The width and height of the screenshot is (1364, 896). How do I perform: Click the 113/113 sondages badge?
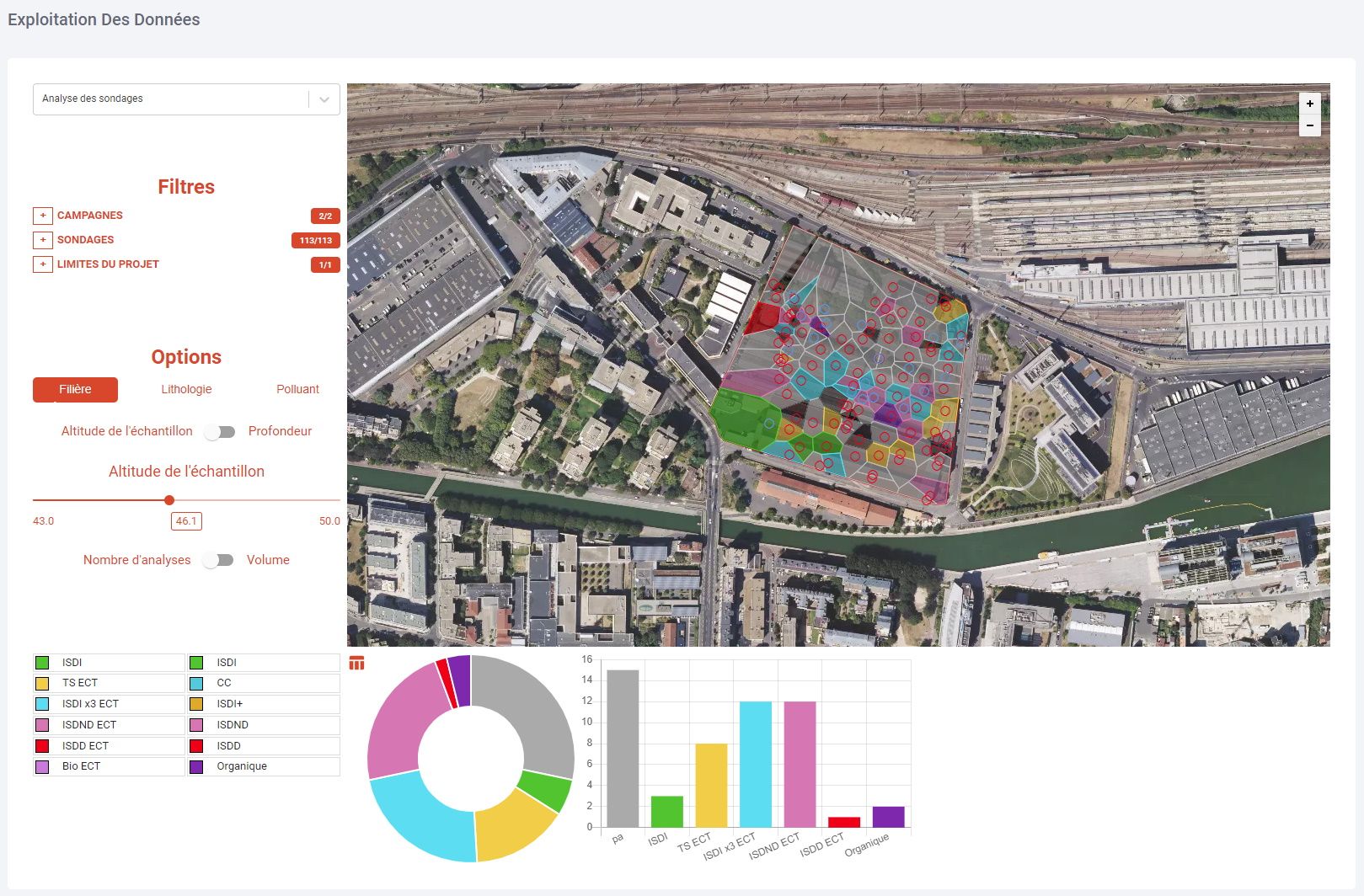coord(316,241)
